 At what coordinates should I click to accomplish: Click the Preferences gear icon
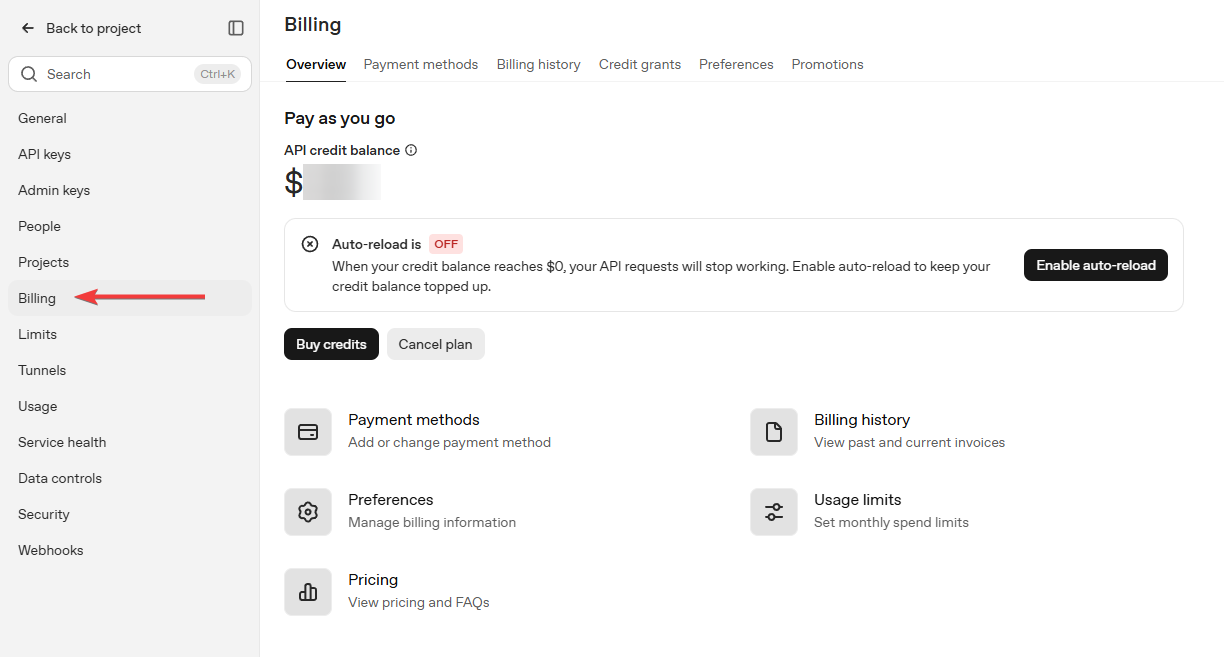(308, 512)
